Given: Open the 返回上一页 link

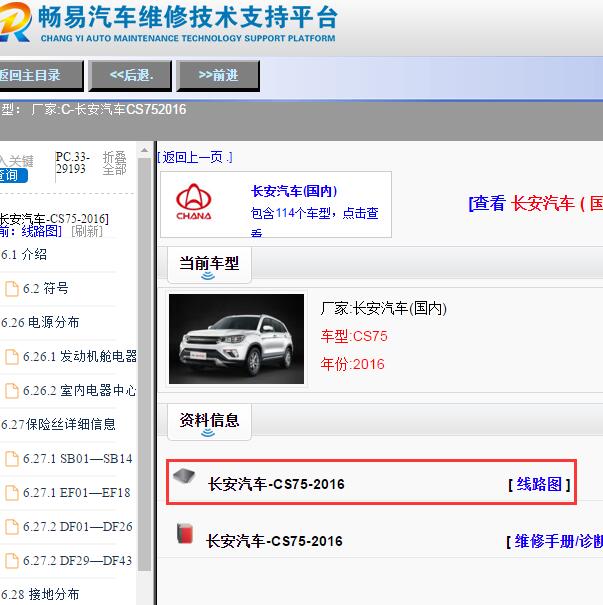Looking at the screenshot, I should tap(195, 157).
